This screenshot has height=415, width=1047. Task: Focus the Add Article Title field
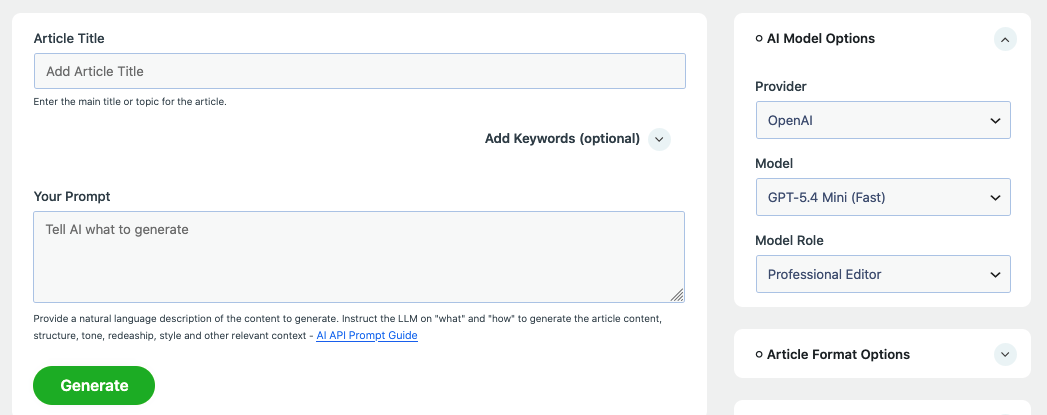coord(360,71)
